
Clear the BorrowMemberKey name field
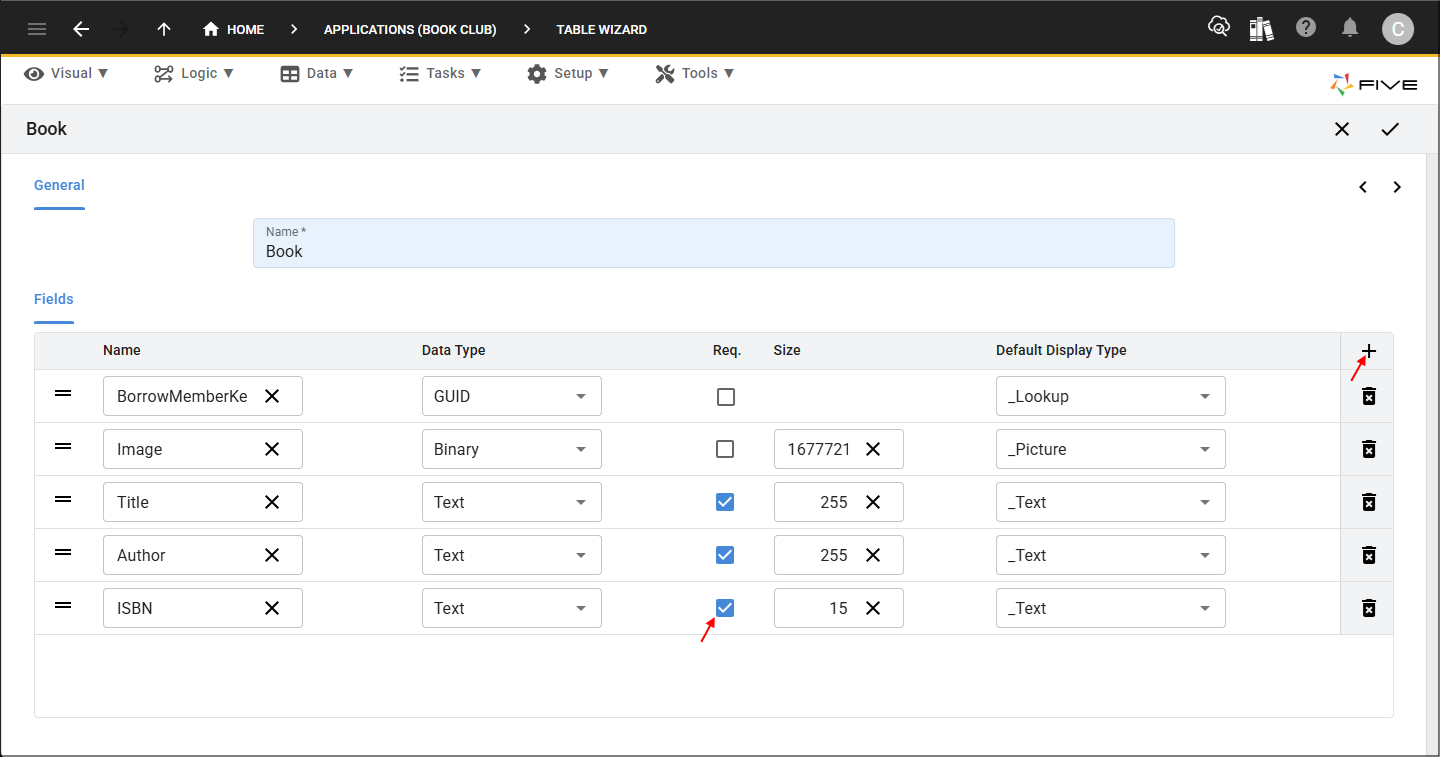(x=272, y=396)
